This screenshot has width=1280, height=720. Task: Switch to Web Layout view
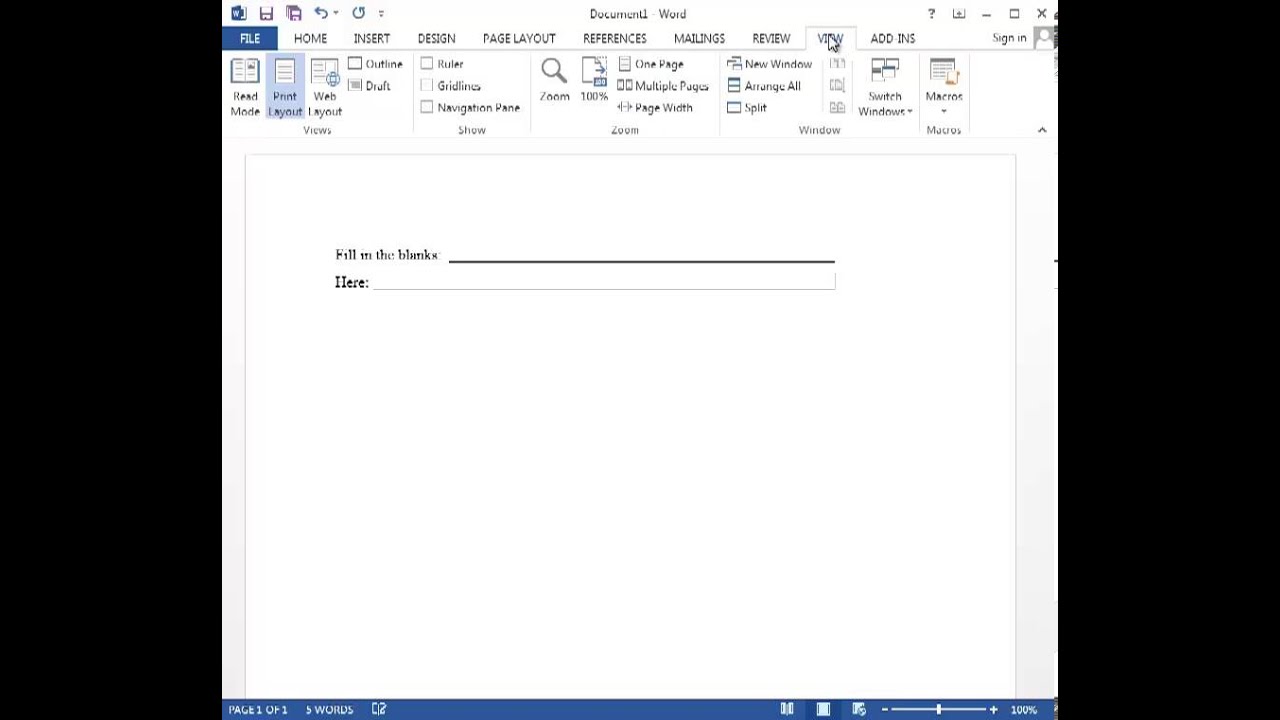pos(325,87)
